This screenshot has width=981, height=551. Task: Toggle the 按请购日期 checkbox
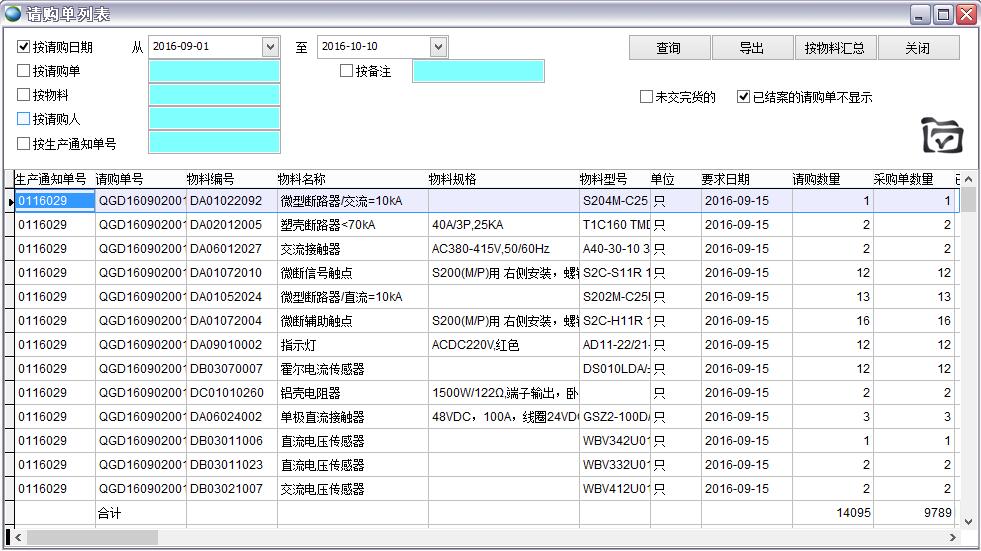click(24, 47)
